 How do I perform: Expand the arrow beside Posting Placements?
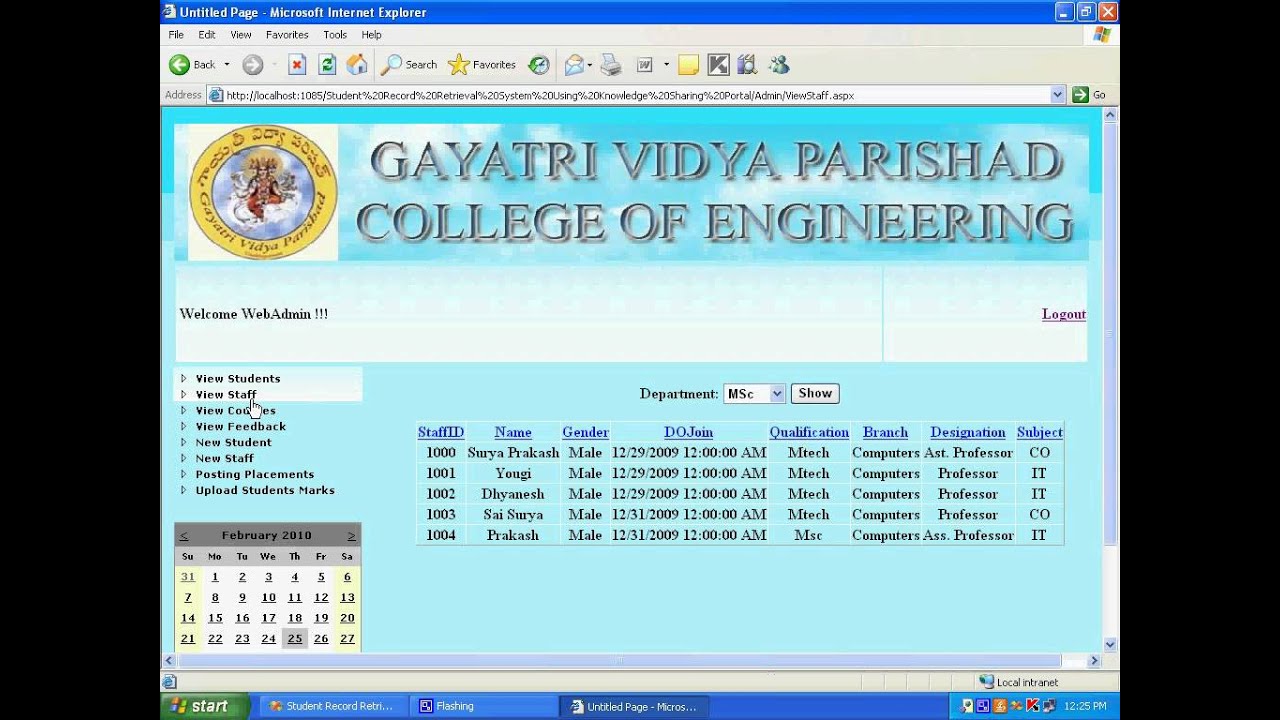(x=183, y=474)
